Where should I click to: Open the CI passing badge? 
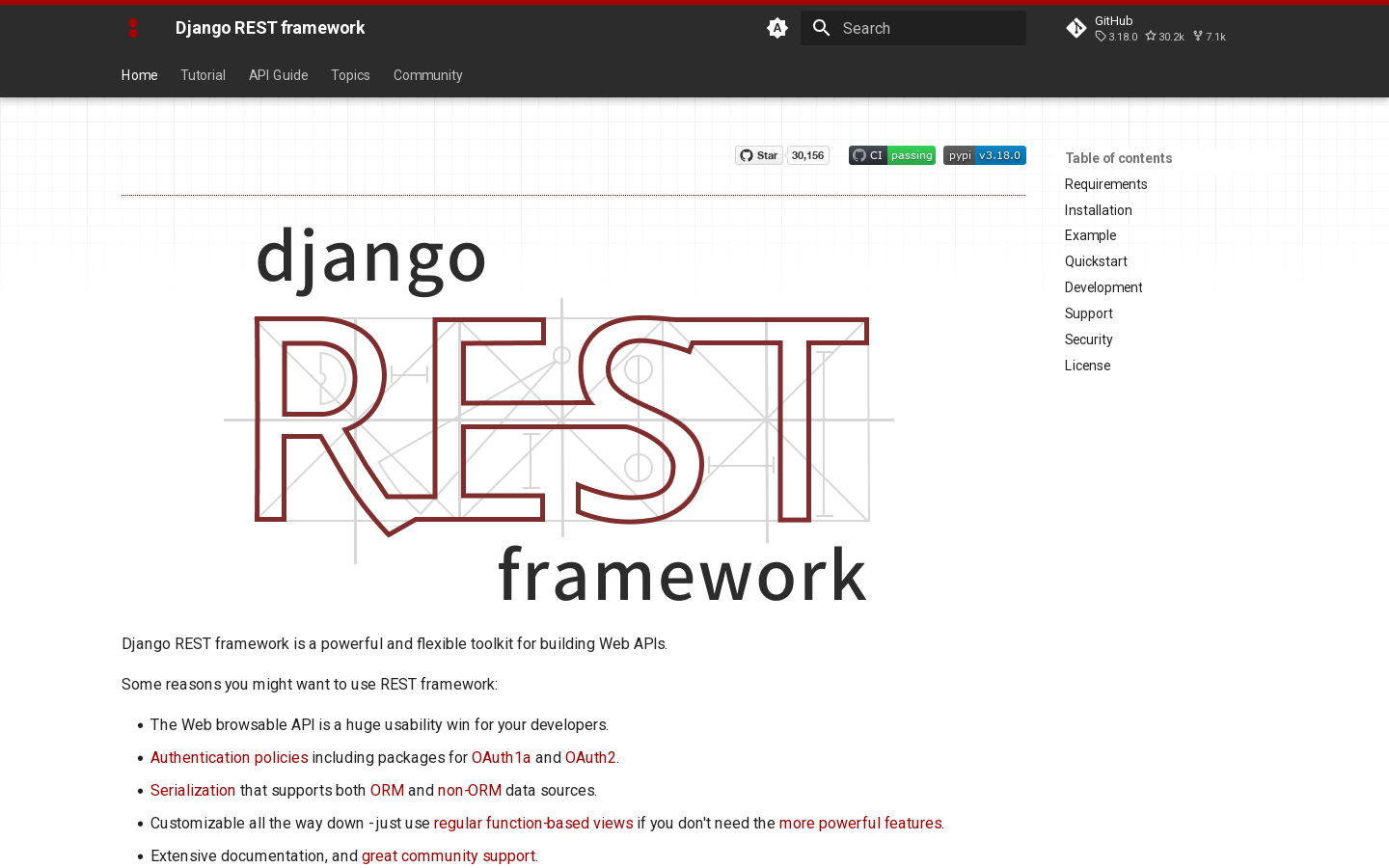[892, 155]
